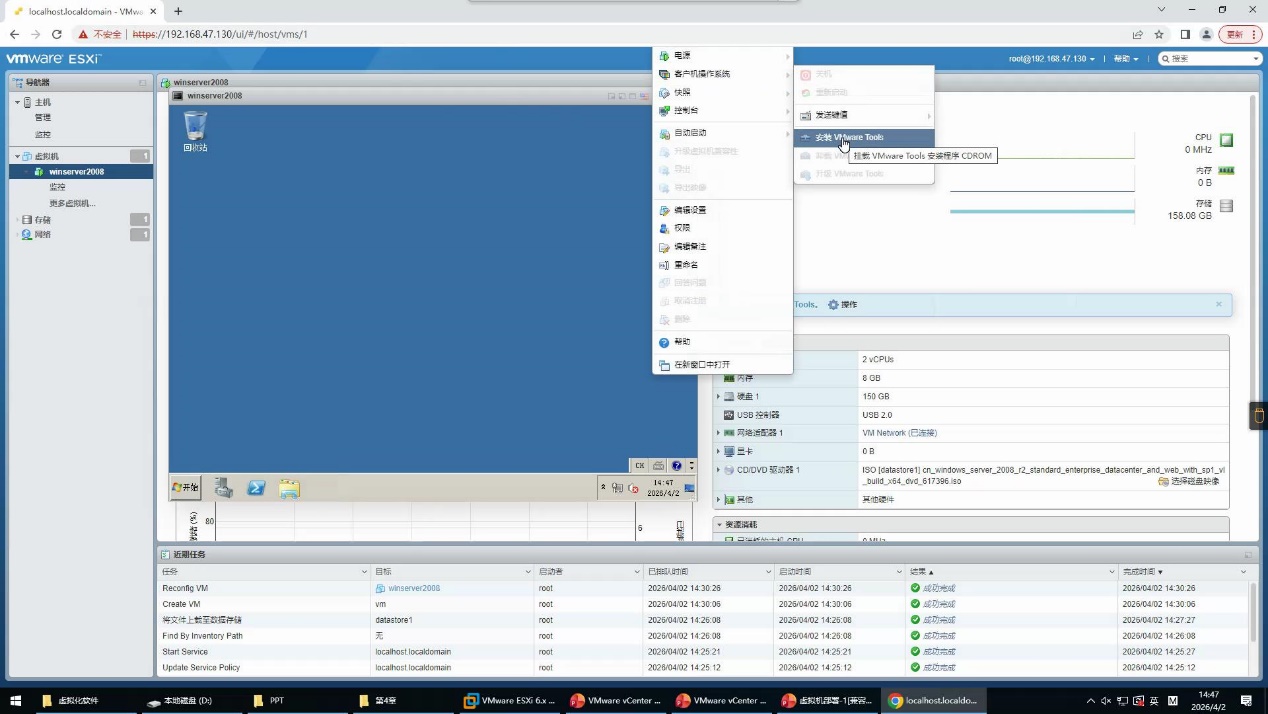Open Windows Start menu on host taskbar
The image size is (1268, 714).
[15, 701]
